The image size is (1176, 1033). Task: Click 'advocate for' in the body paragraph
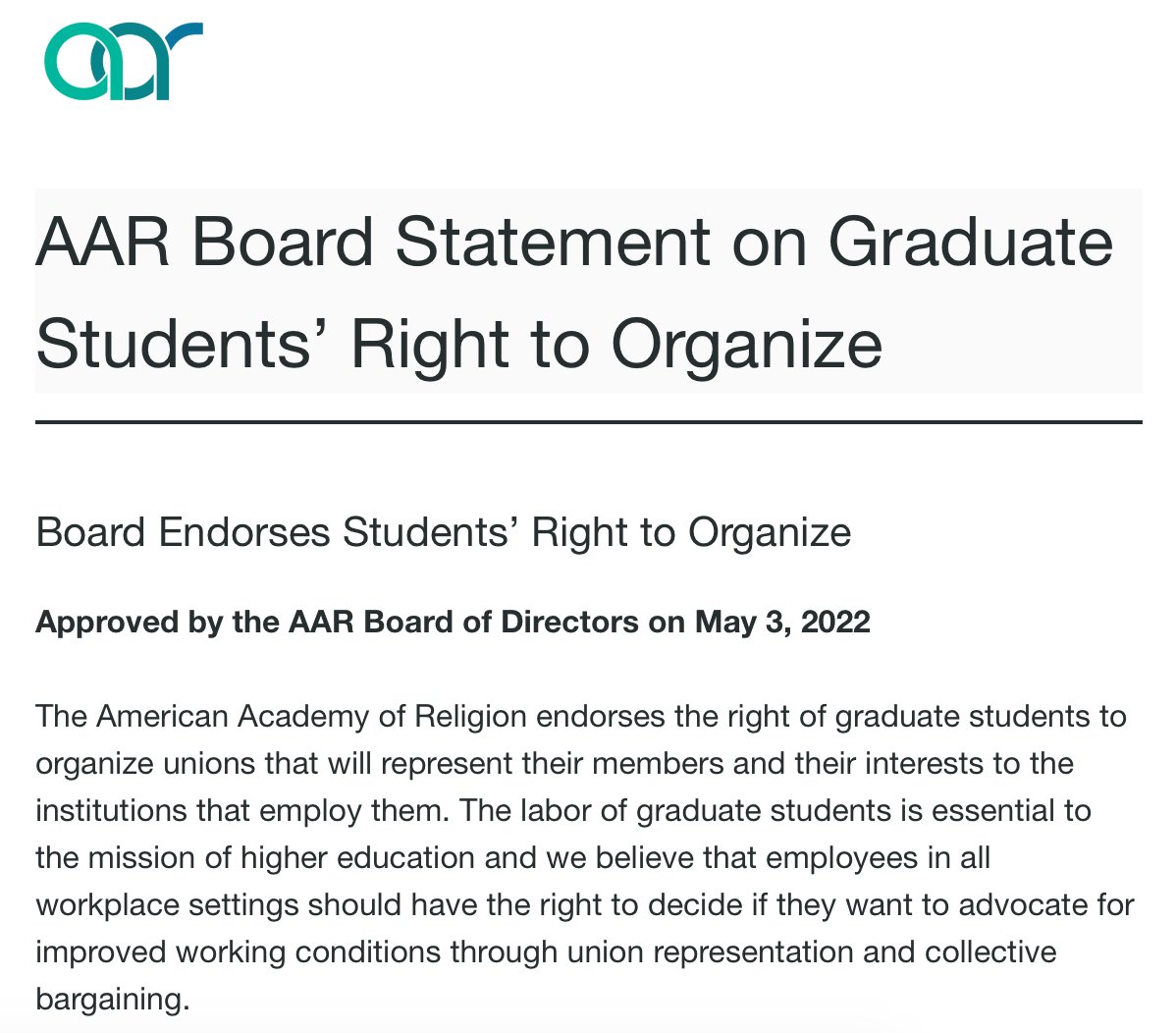(1046, 905)
